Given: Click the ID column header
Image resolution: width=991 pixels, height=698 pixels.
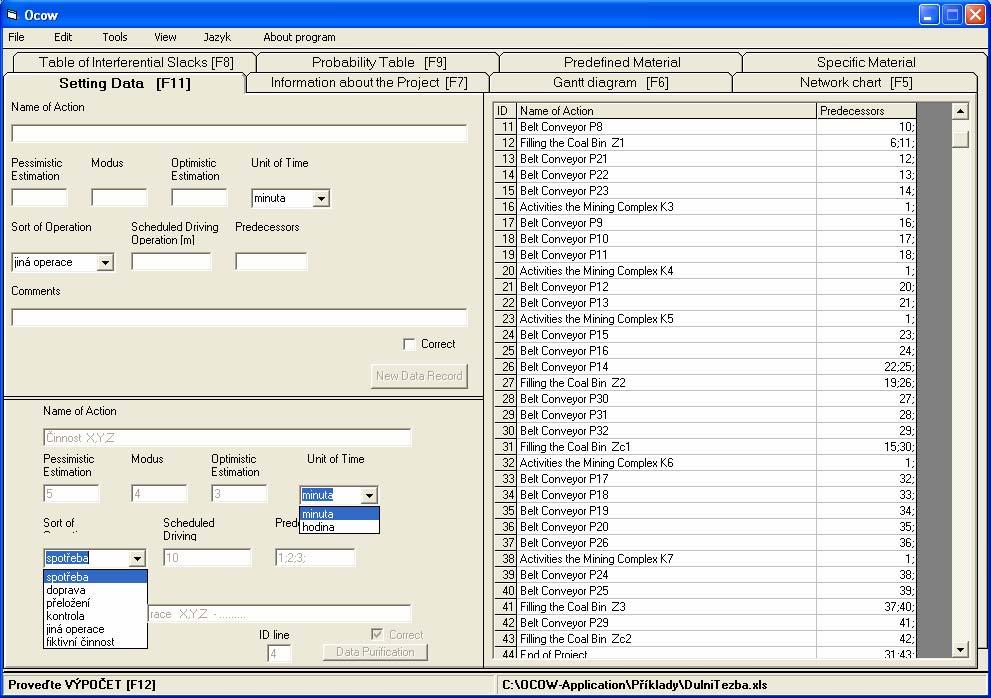Looking at the screenshot, I should [x=505, y=111].
